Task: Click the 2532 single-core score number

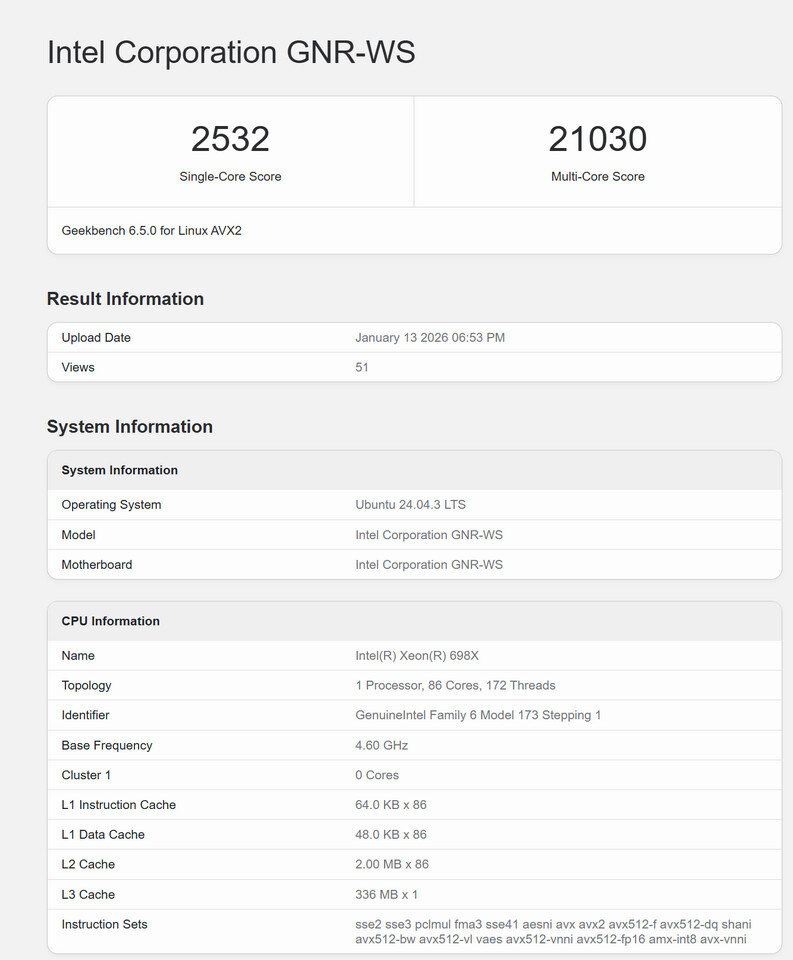Action: click(x=230, y=139)
